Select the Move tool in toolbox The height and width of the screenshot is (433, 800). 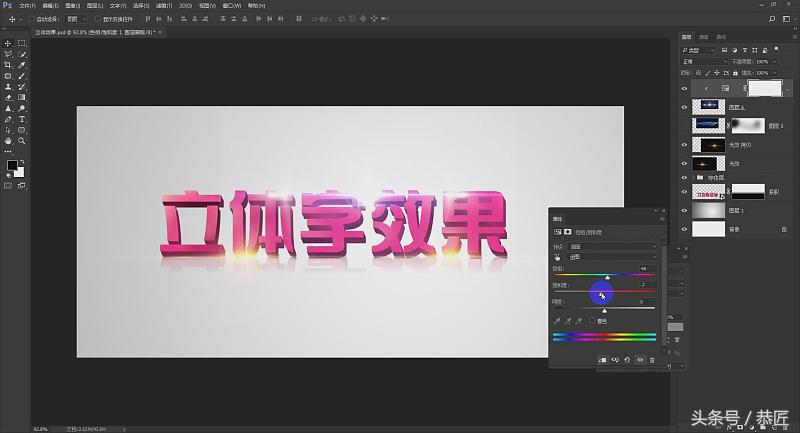point(8,43)
